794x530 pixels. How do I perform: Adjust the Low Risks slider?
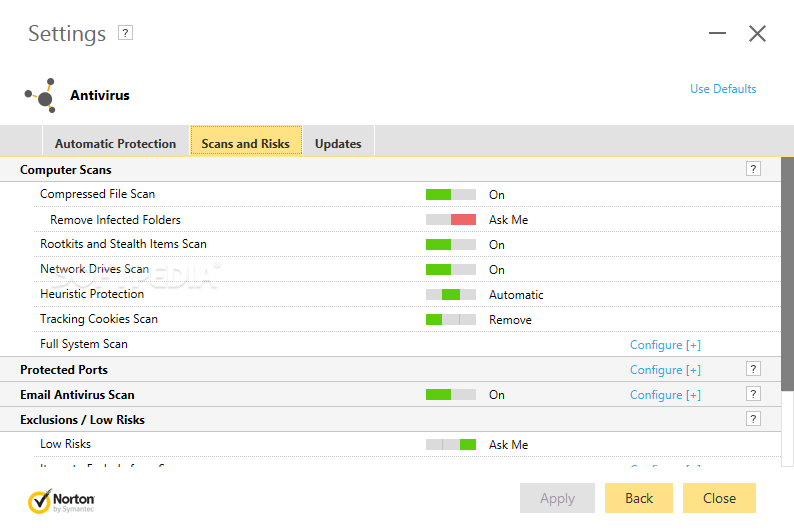point(451,444)
